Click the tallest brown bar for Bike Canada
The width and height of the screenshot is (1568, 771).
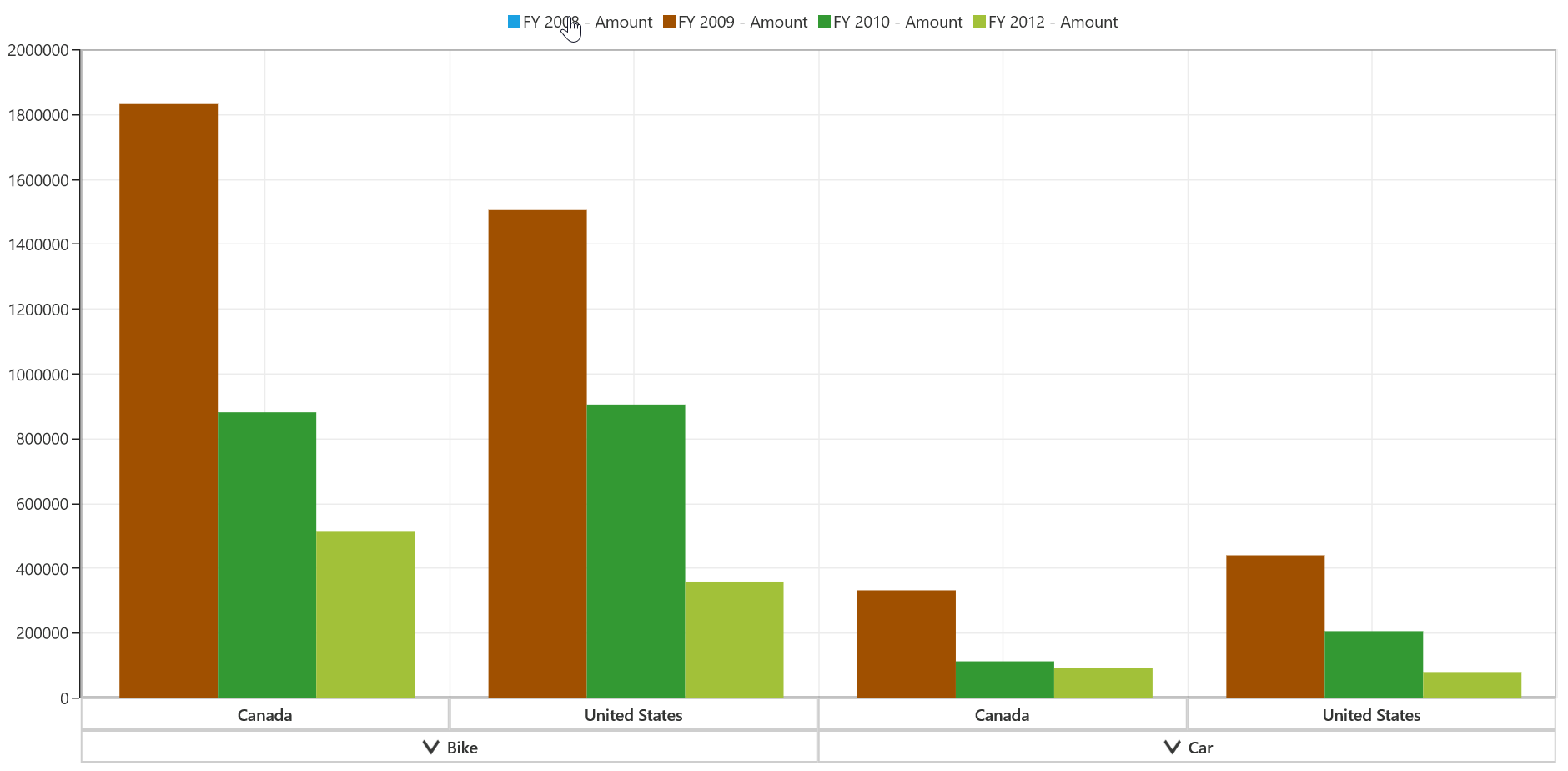(168, 401)
